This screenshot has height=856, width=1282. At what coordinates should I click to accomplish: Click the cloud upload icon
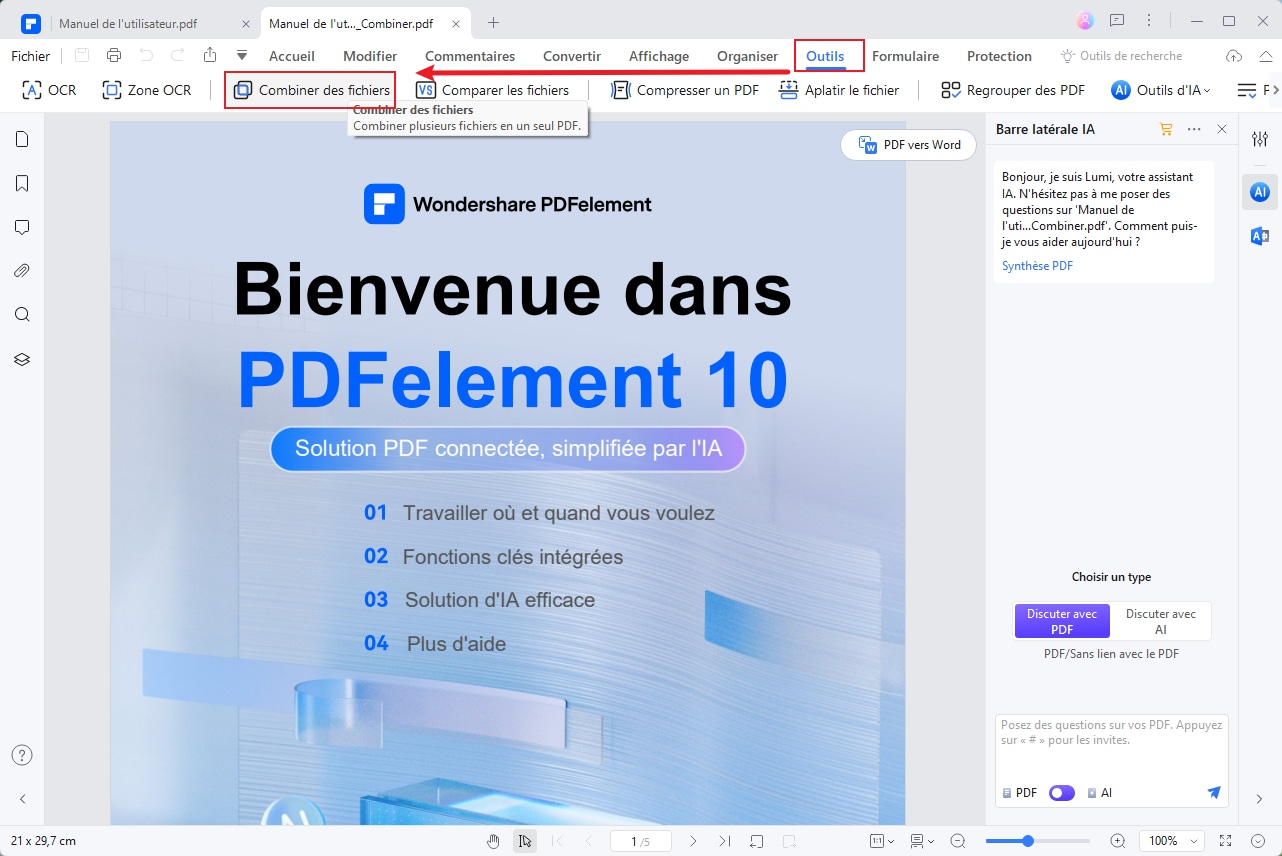coord(1234,56)
